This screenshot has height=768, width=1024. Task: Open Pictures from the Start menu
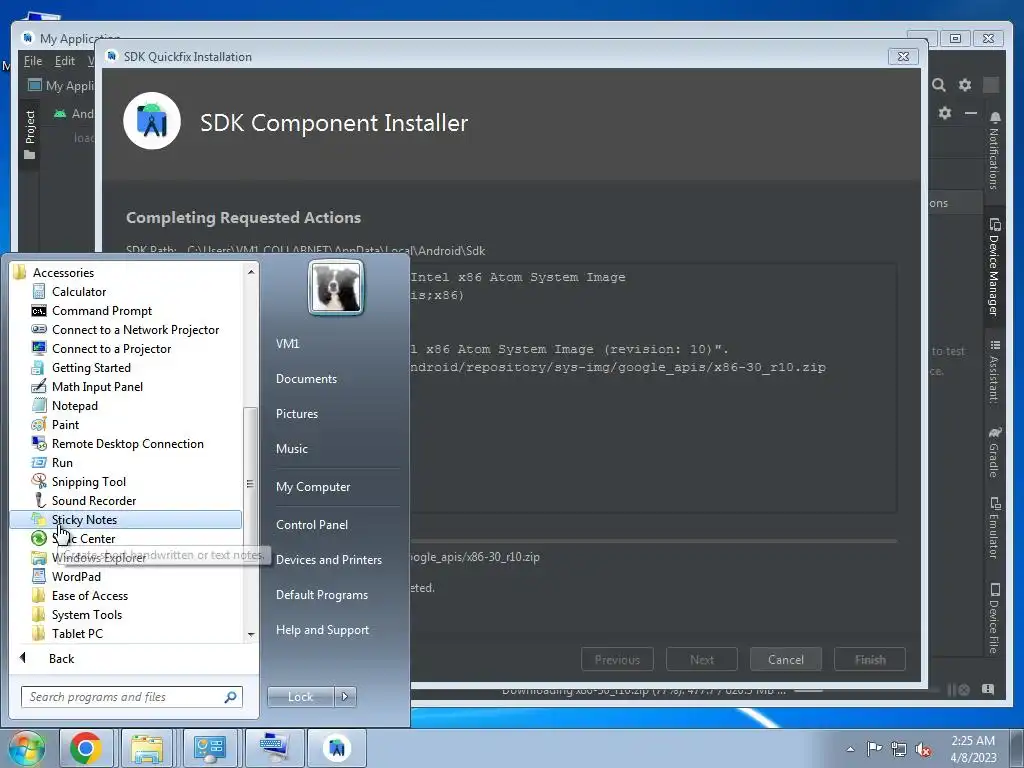pyautogui.click(x=296, y=414)
